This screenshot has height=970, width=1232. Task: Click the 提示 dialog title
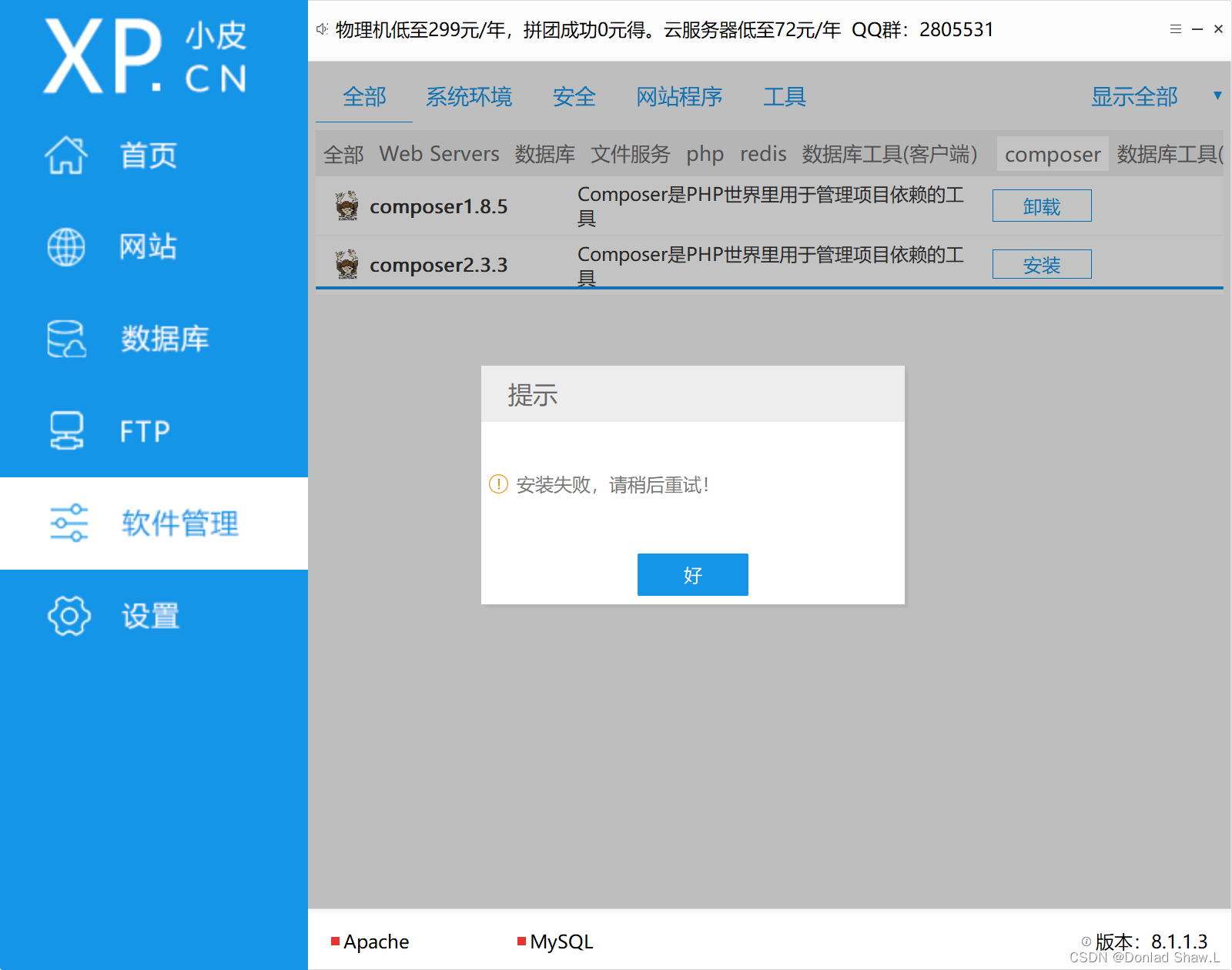coord(532,395)
